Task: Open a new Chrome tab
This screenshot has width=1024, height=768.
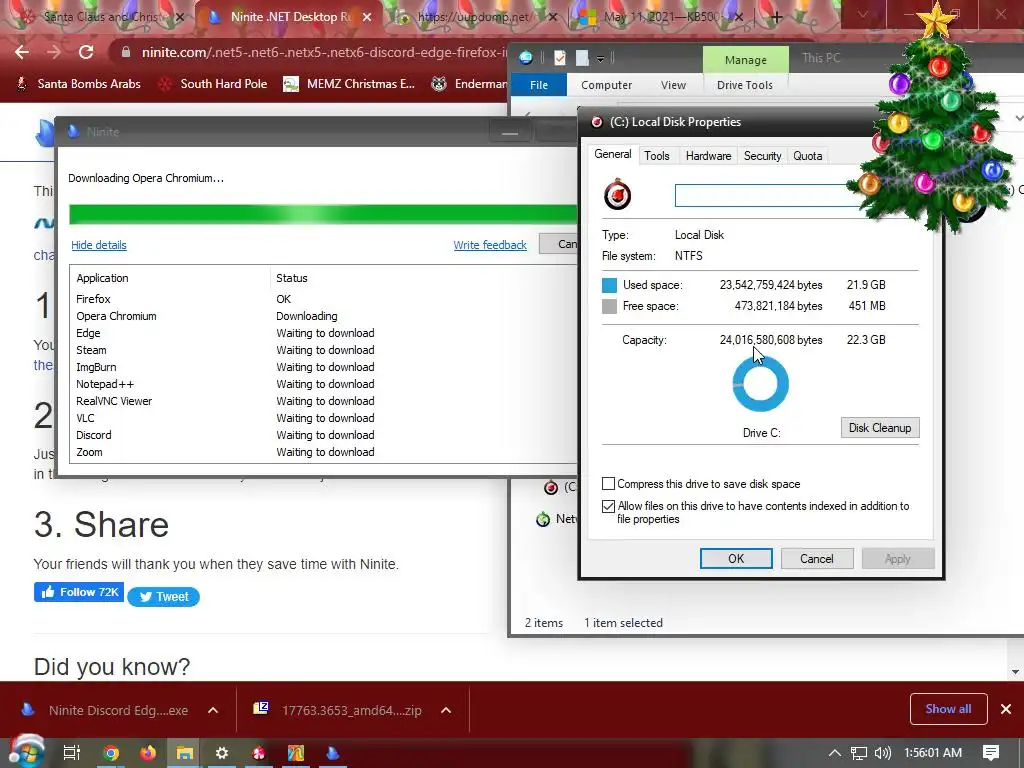Action: (x=776, y=18)
